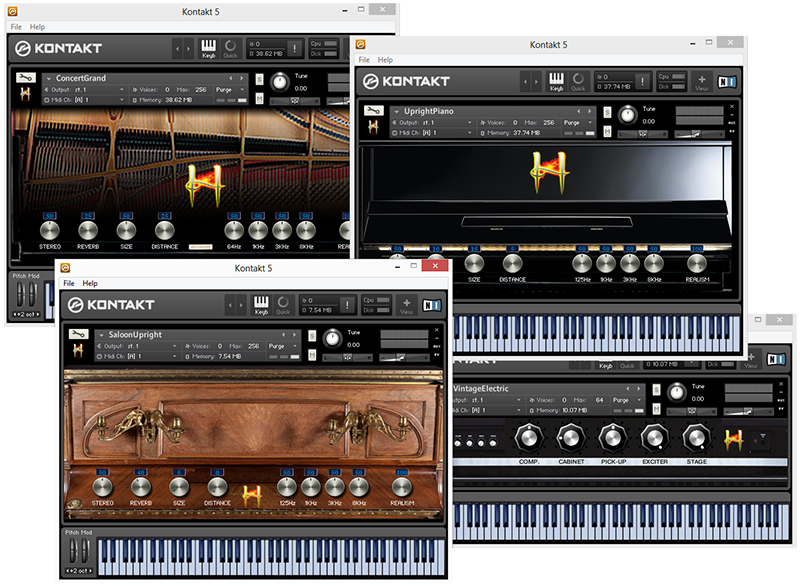Click Native Instruments logo in UprightPiano window

coord(727,82)
